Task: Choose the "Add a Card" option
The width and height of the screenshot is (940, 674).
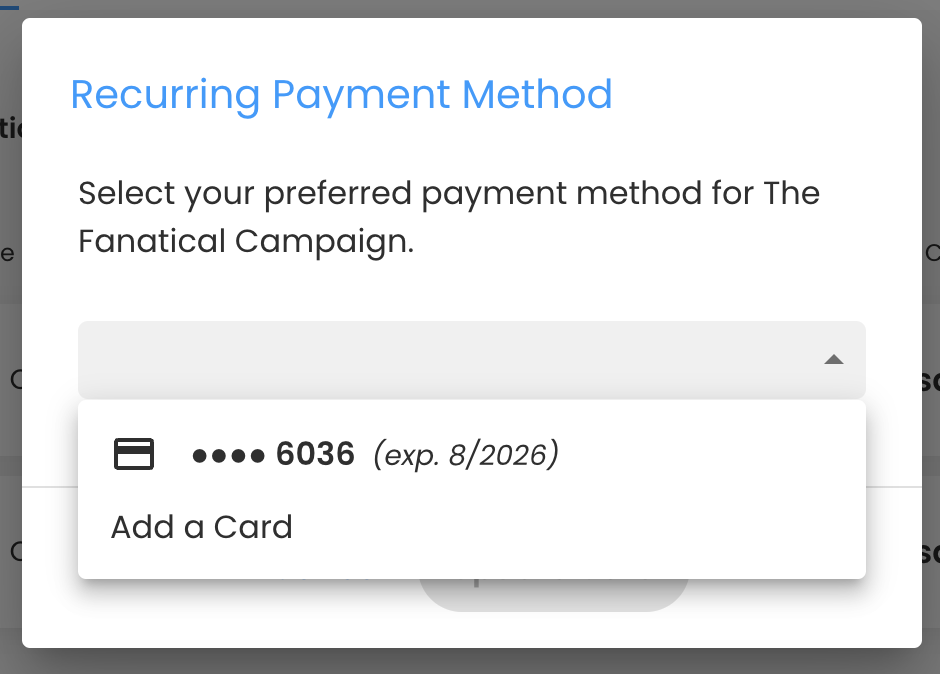Action: point(472,527)
